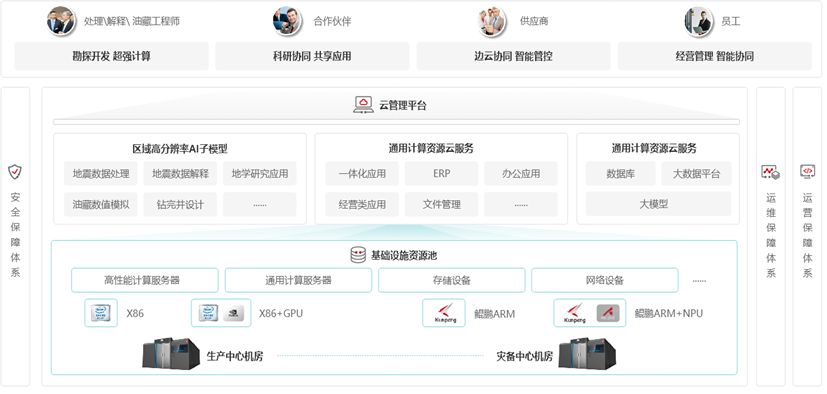827x394 pixels.
Task: Open 地震数据处理 module
Action: pos(101,174)
